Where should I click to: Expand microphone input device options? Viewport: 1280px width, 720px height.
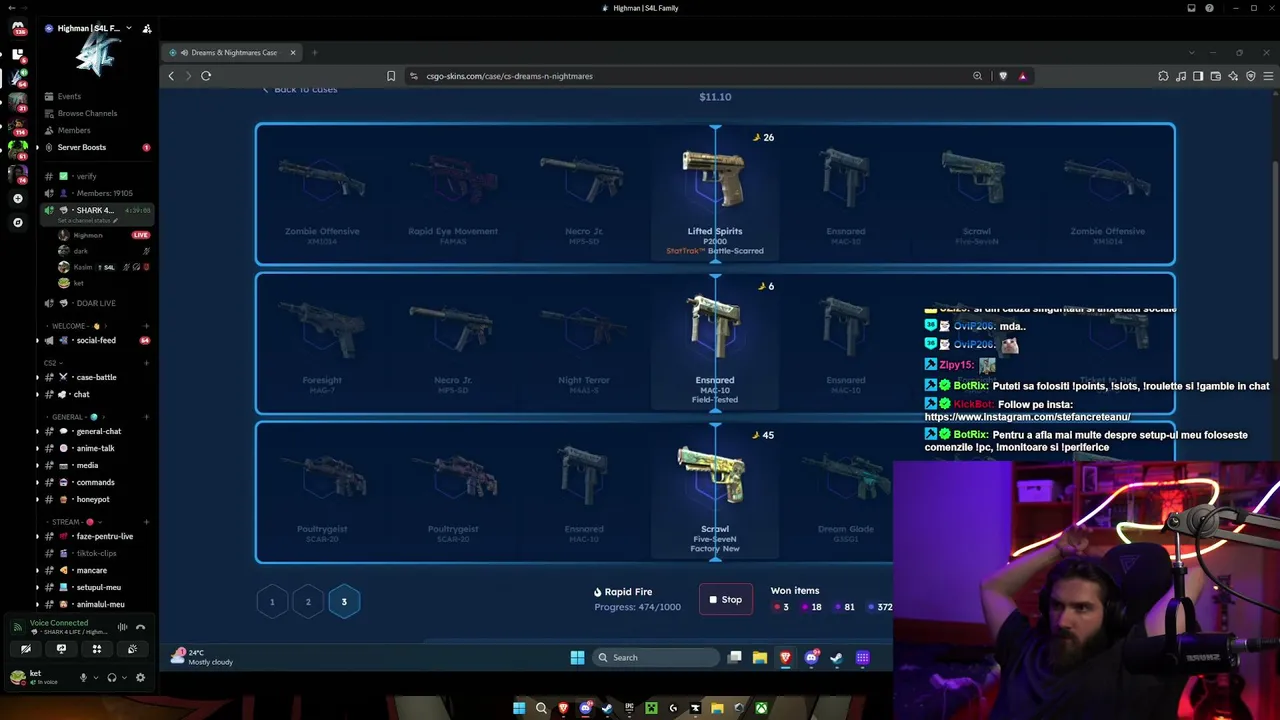(96, 677)
